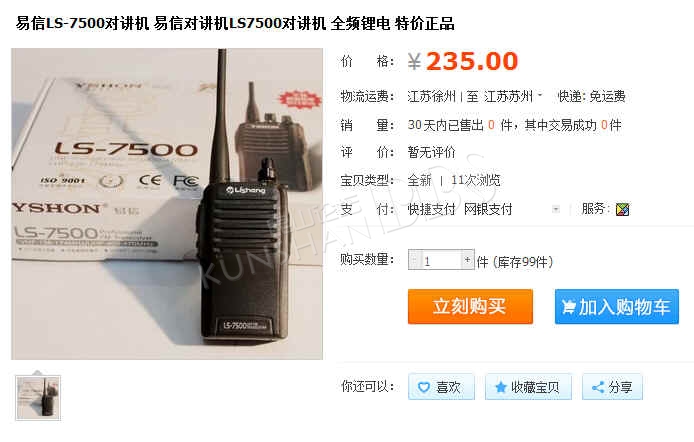Click the 收藏宝贝 favorite item text
Image resolution: width=694 pixels, height=442 pixels.
[535, 388]
